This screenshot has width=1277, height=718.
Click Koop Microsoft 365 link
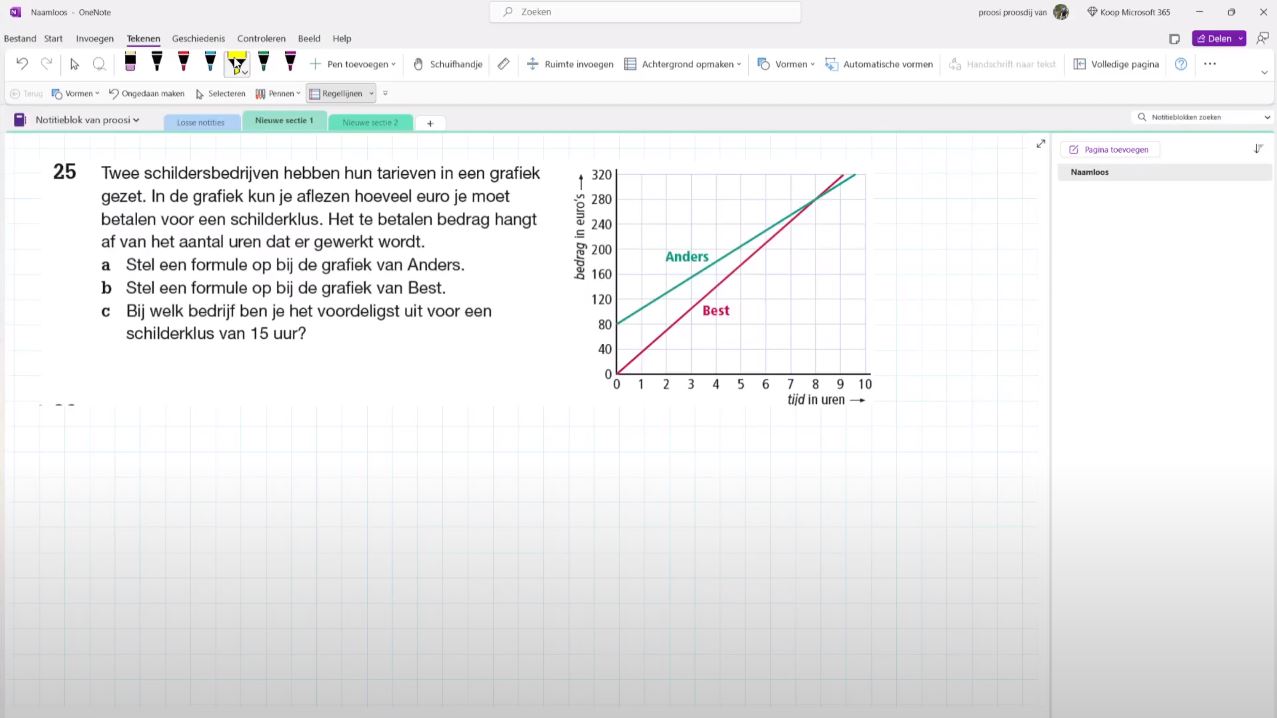click(1128, 12)
